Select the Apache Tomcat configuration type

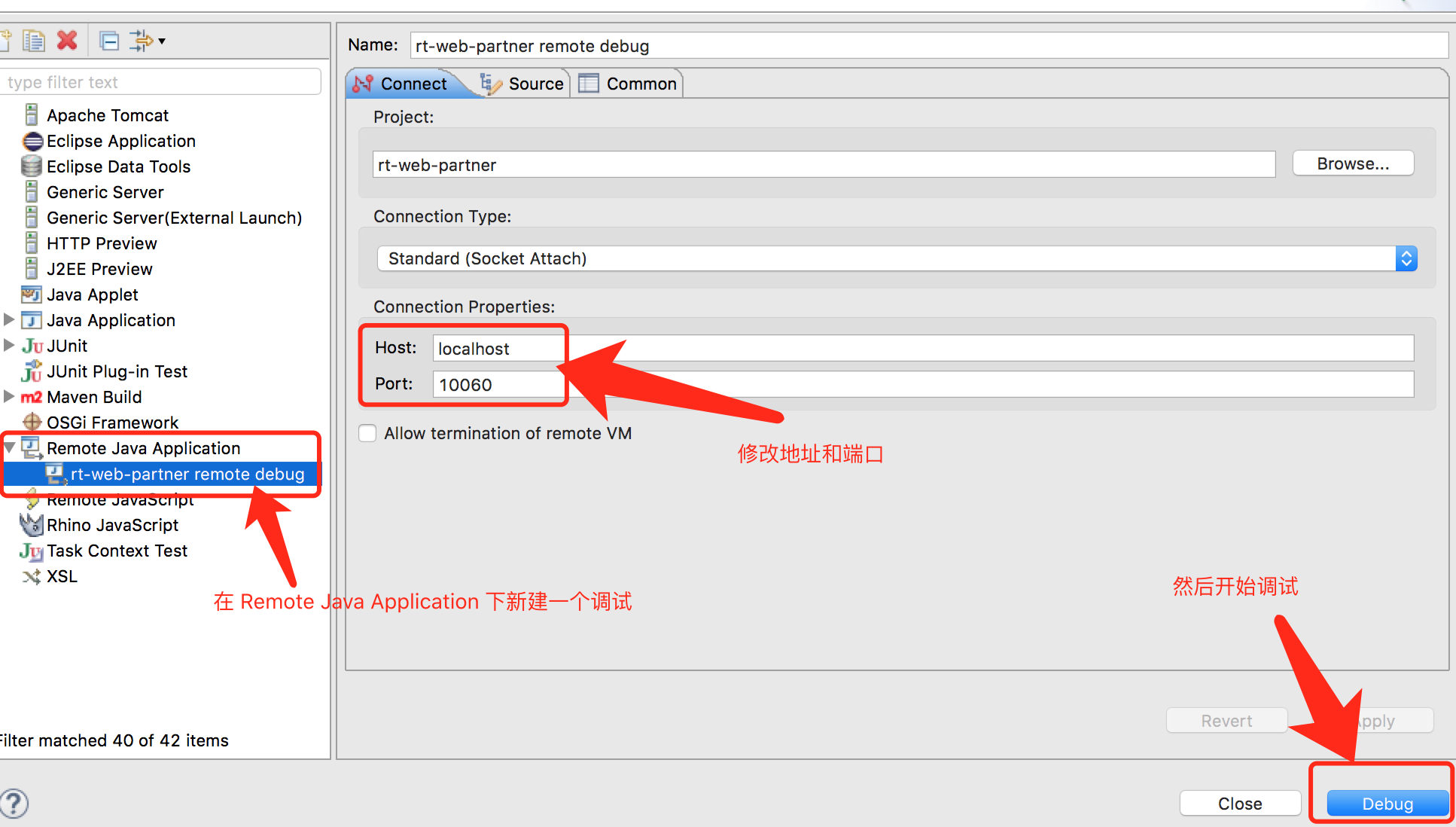[x=107, y=115]
